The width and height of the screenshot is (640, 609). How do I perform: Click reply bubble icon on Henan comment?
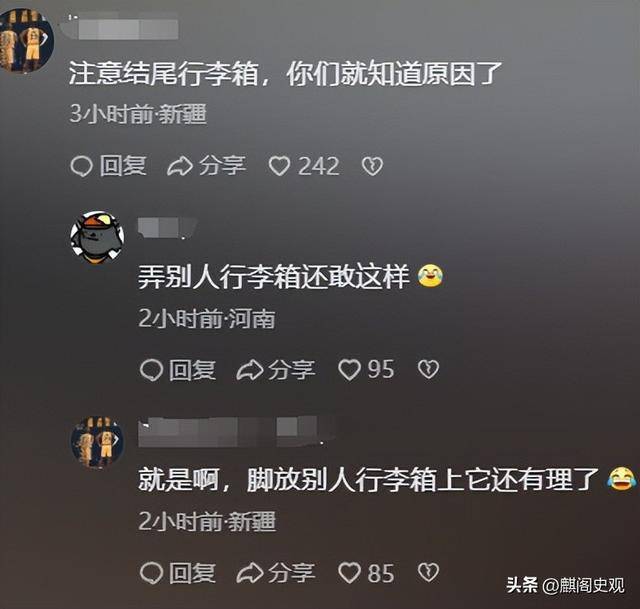151,370
